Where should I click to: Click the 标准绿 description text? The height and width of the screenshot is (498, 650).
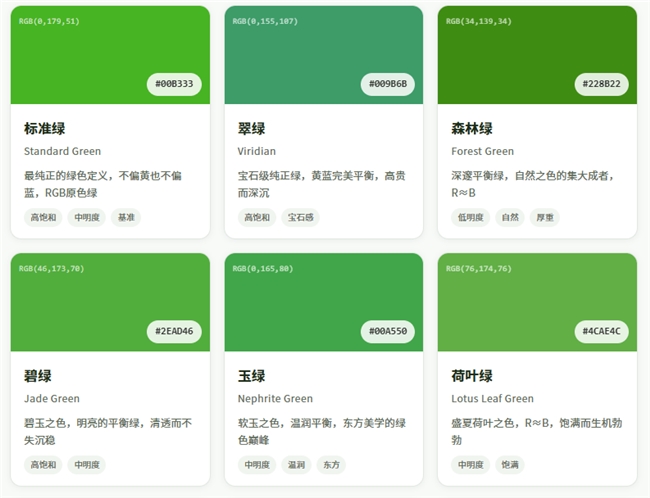103,185
